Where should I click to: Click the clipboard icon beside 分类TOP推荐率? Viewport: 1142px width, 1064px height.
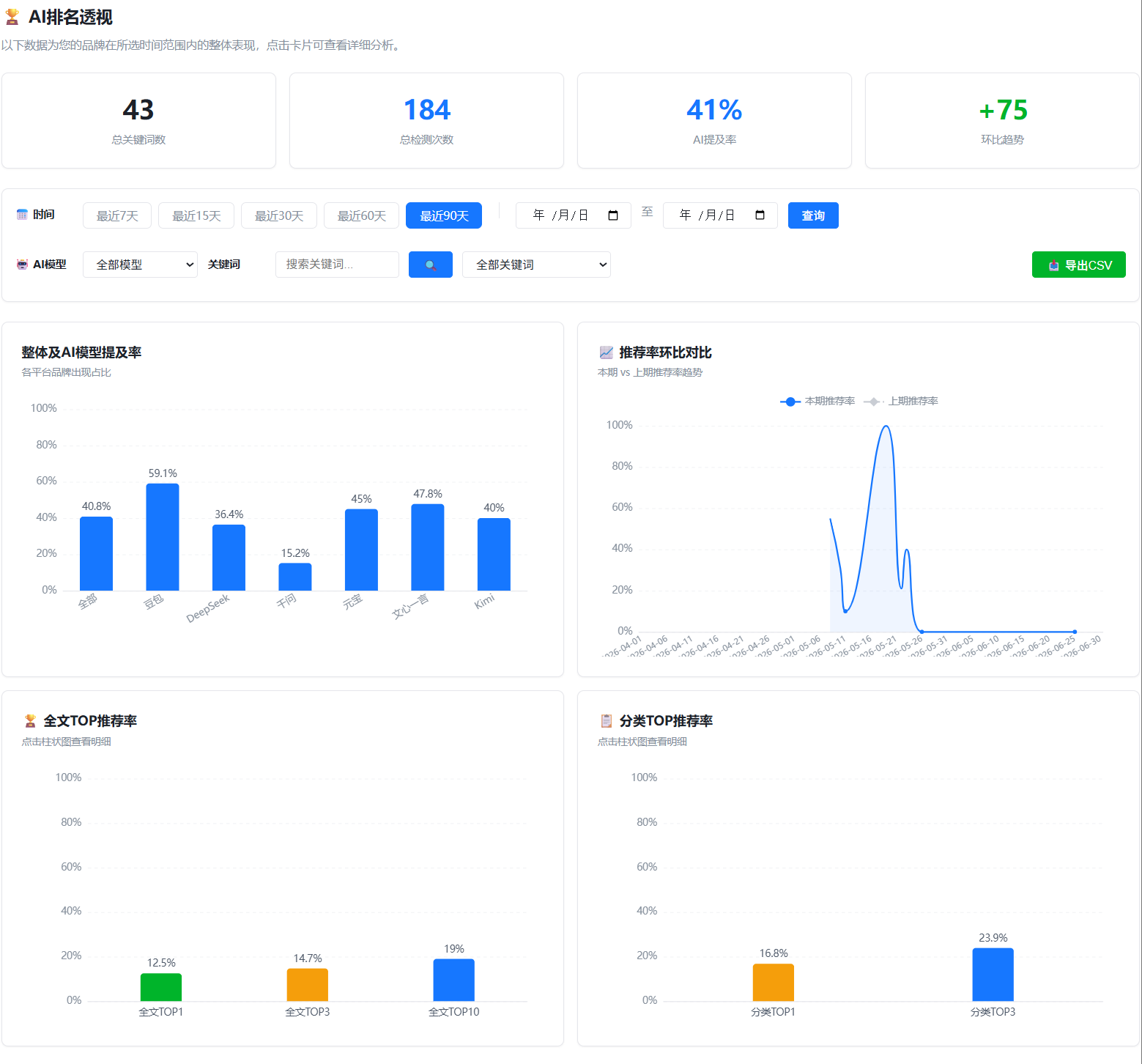pos(606,721)
